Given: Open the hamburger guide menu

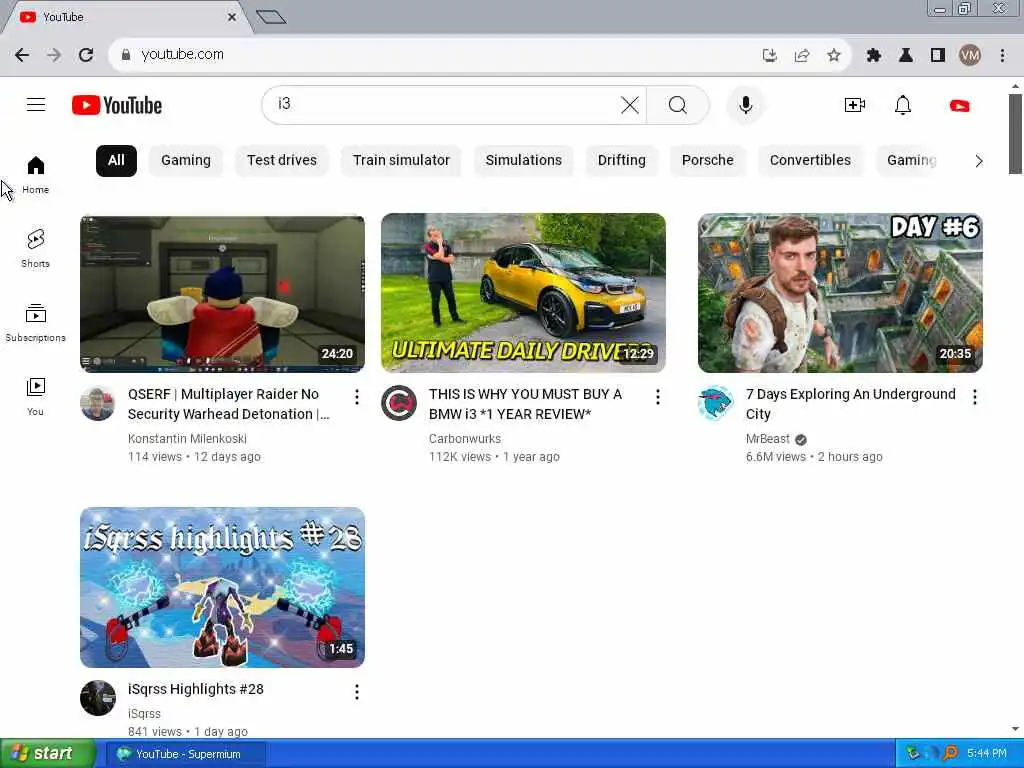Looking at the screenshot, I should 36,104.
